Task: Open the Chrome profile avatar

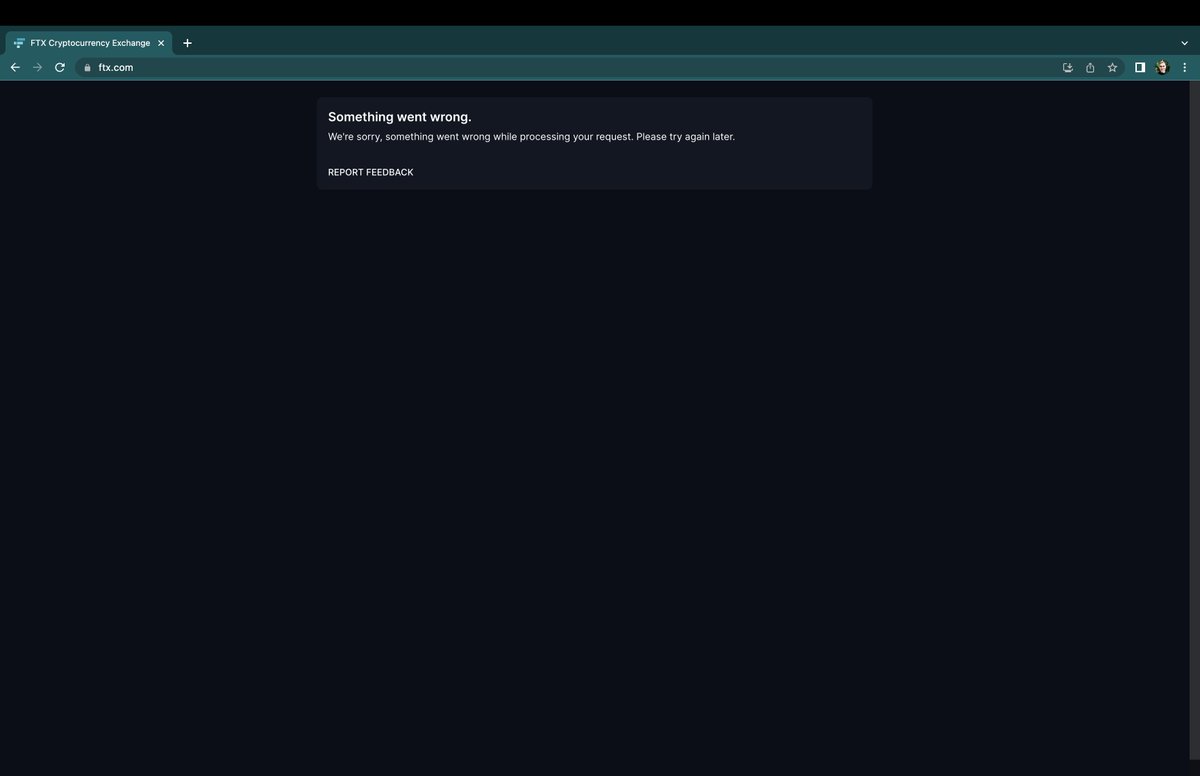Action: pos(1162,67)
